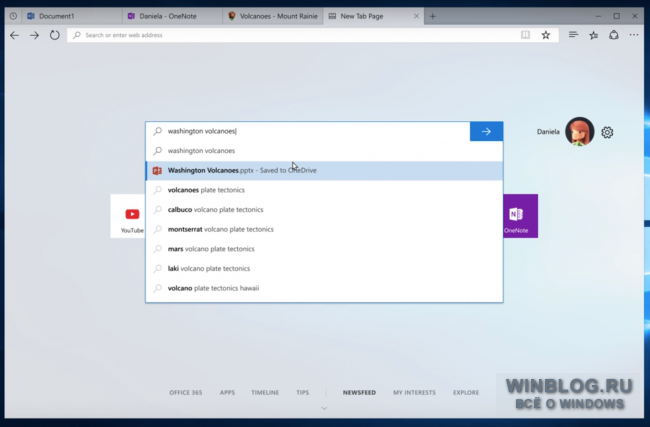Viewport: 650px width, 427px height.
Task: Select 'laki volcano plate tectonics' suggestion
Action: click(x=324, y=268)
